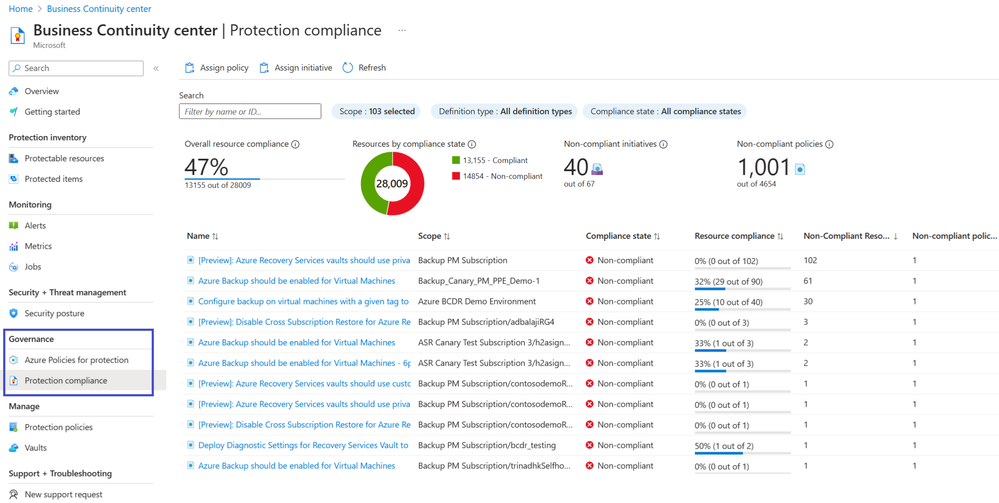The image size is (999, 503).
Task: Click the red Non-compliant donut segment
Action: pyautogui.click(x=413, y=185)
